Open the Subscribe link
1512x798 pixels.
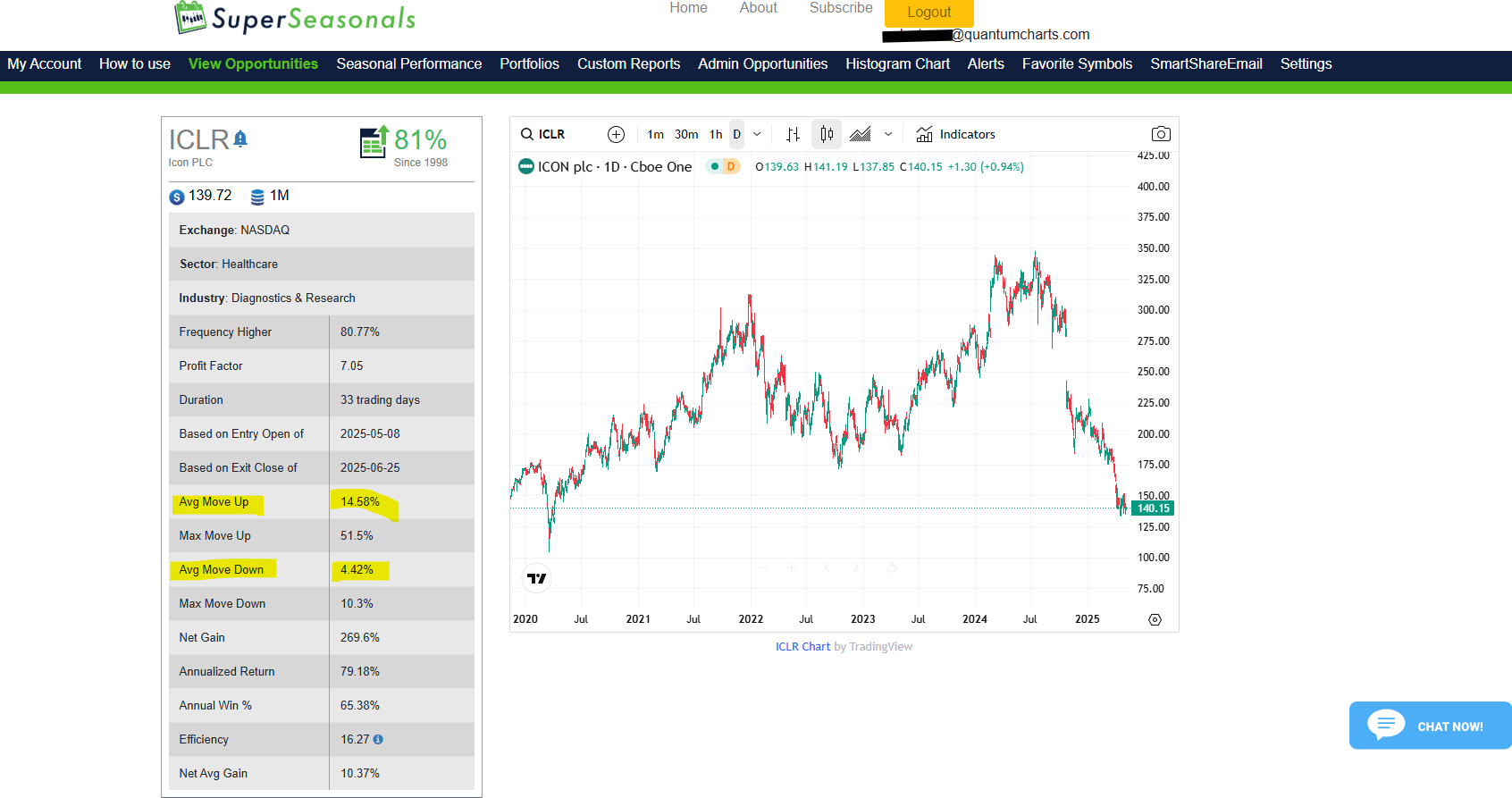point(841,8)
